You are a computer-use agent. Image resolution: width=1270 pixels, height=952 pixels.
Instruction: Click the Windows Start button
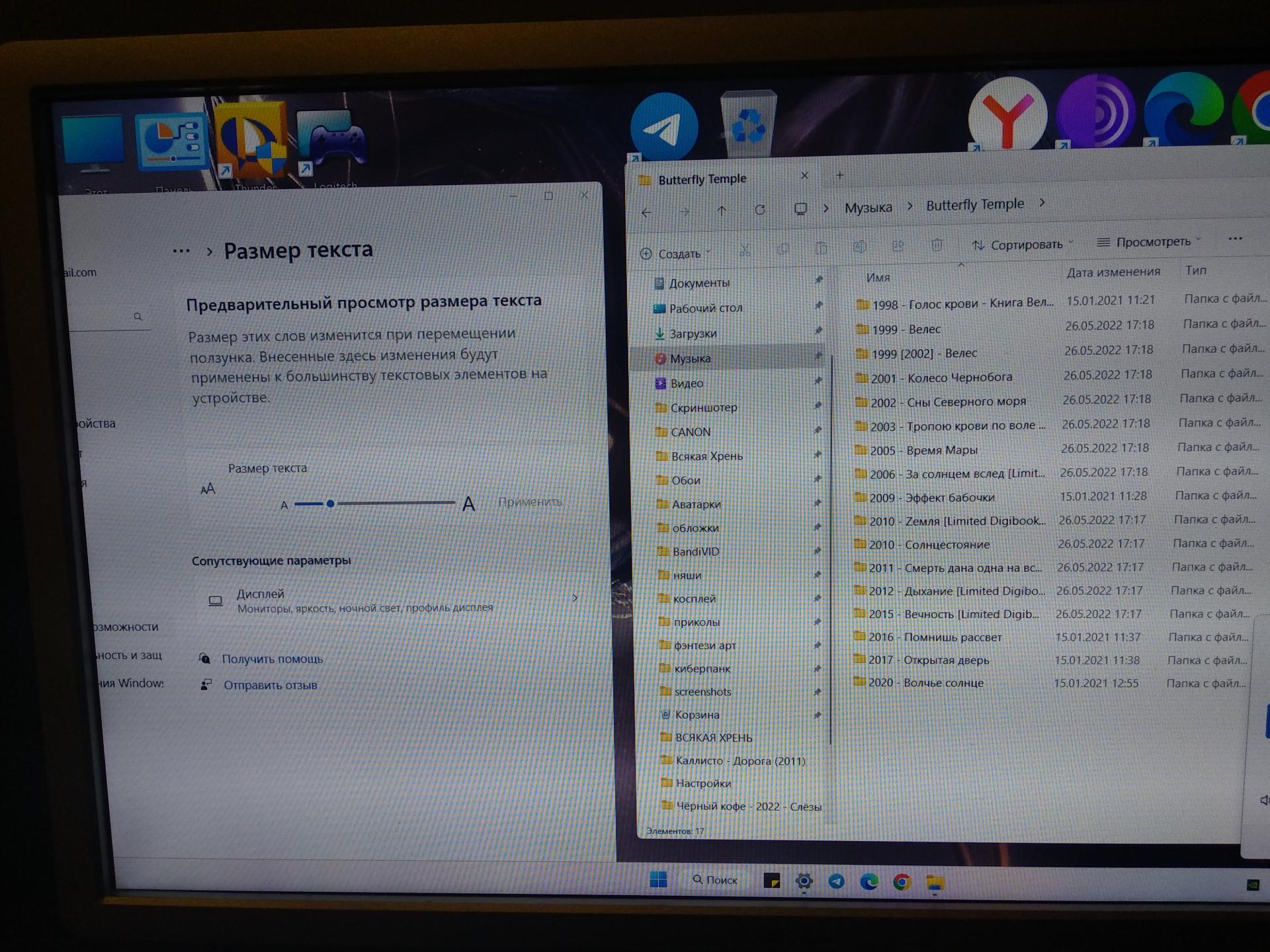point(658,879)
